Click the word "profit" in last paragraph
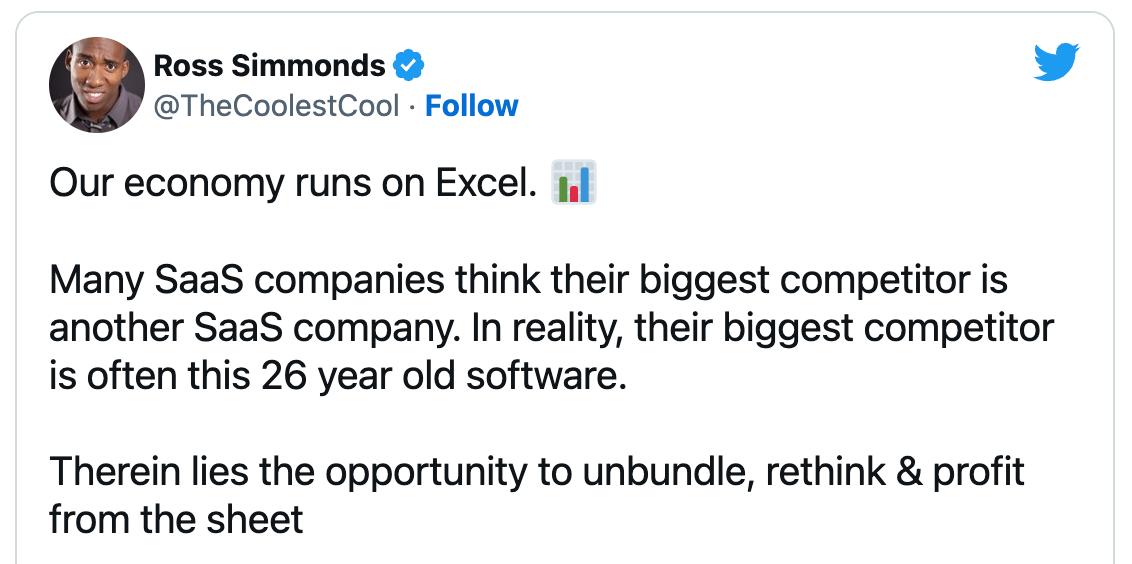Screen dimensions: 1132x564 (978, 474)
